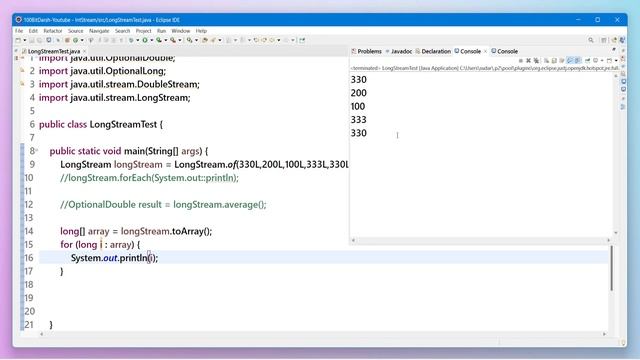Screen dimensions: 640x360
Task: Open the Window menu
Action: pyautogui.click(x=181, y=31)
